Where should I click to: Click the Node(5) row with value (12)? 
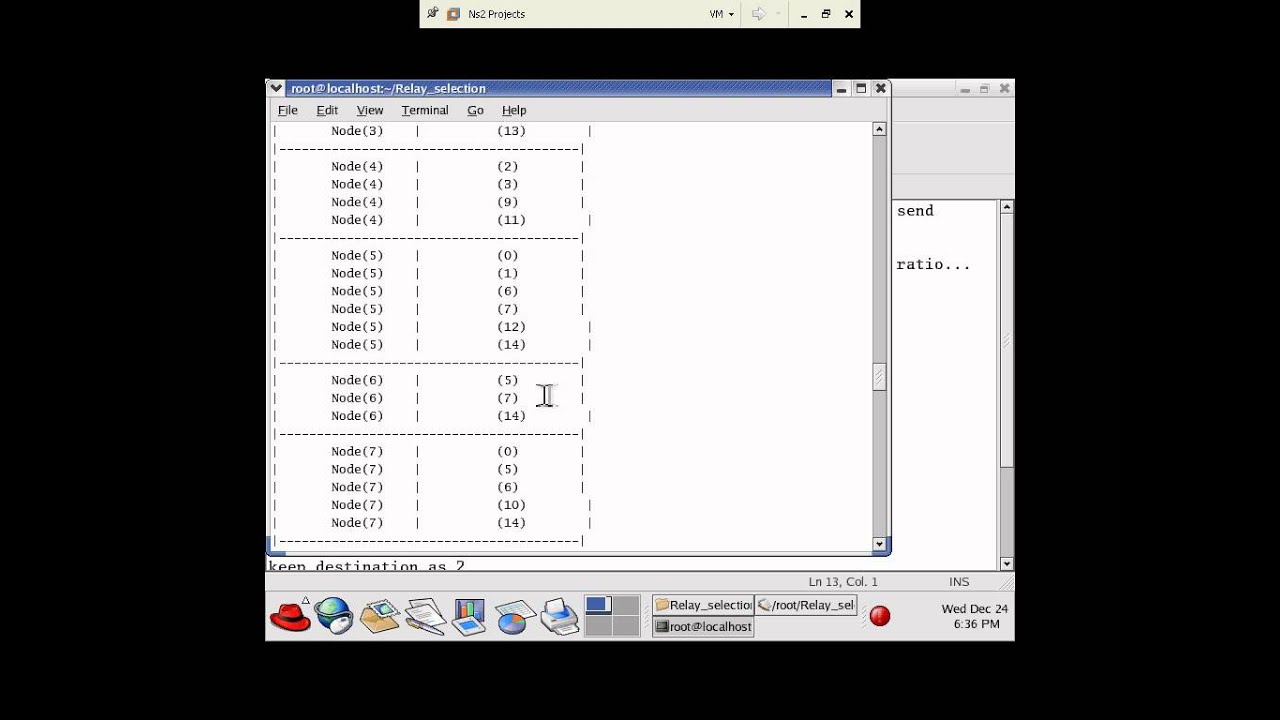(433, 327)
